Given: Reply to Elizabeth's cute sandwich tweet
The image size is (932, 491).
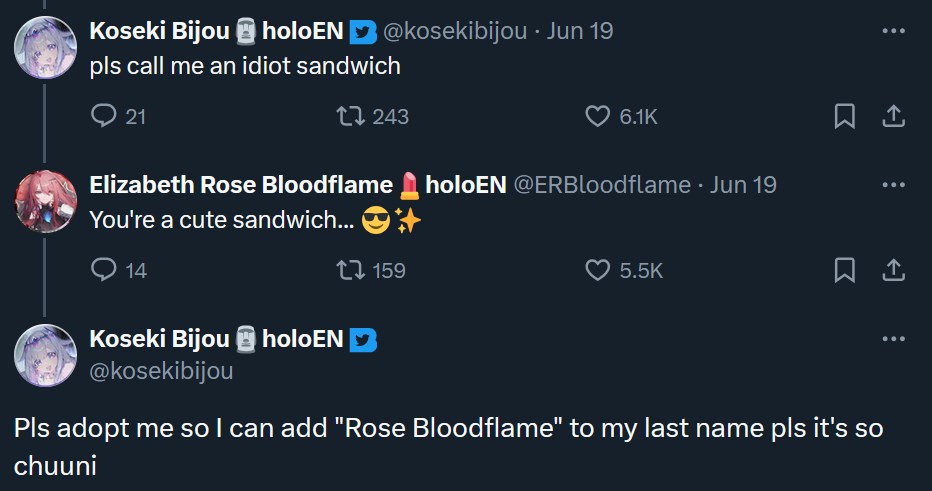Looking at the screenshot, I should tap(105, 270).
